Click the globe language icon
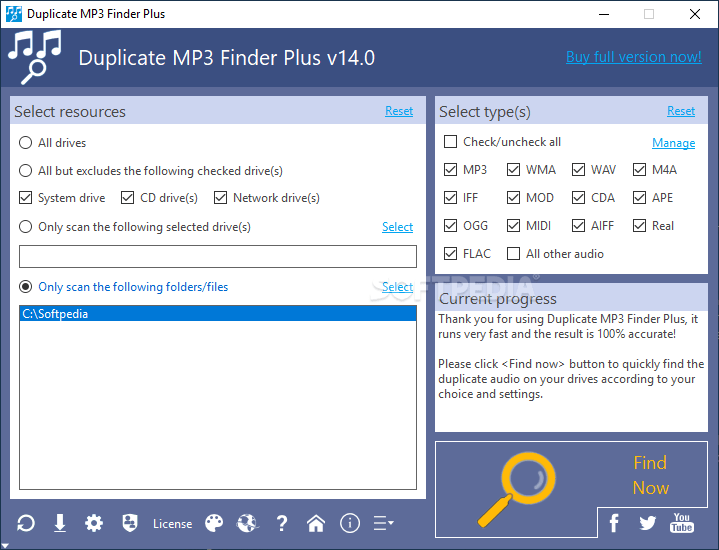Screen dimensions: 719x550 pos(248,523)
